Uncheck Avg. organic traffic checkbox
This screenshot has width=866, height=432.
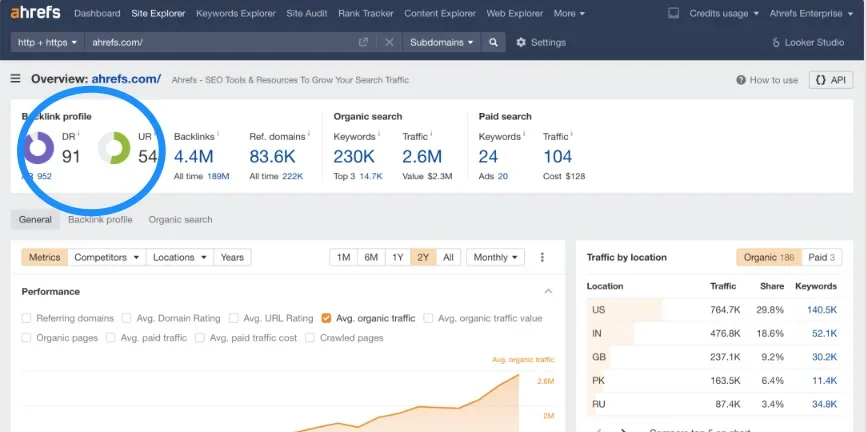[x=326, y=318]
